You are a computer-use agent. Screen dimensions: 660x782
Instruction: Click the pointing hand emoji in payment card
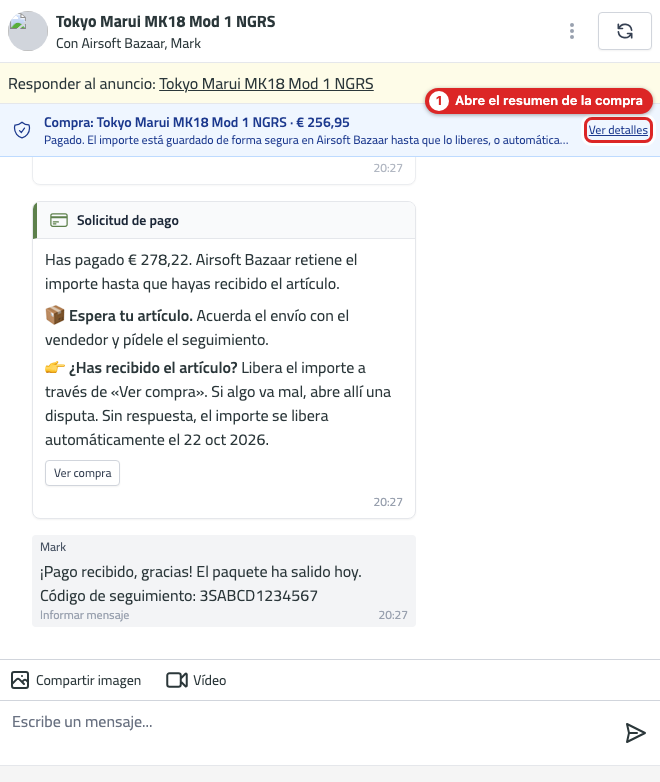pyautogui.click(x=55, y=368)
